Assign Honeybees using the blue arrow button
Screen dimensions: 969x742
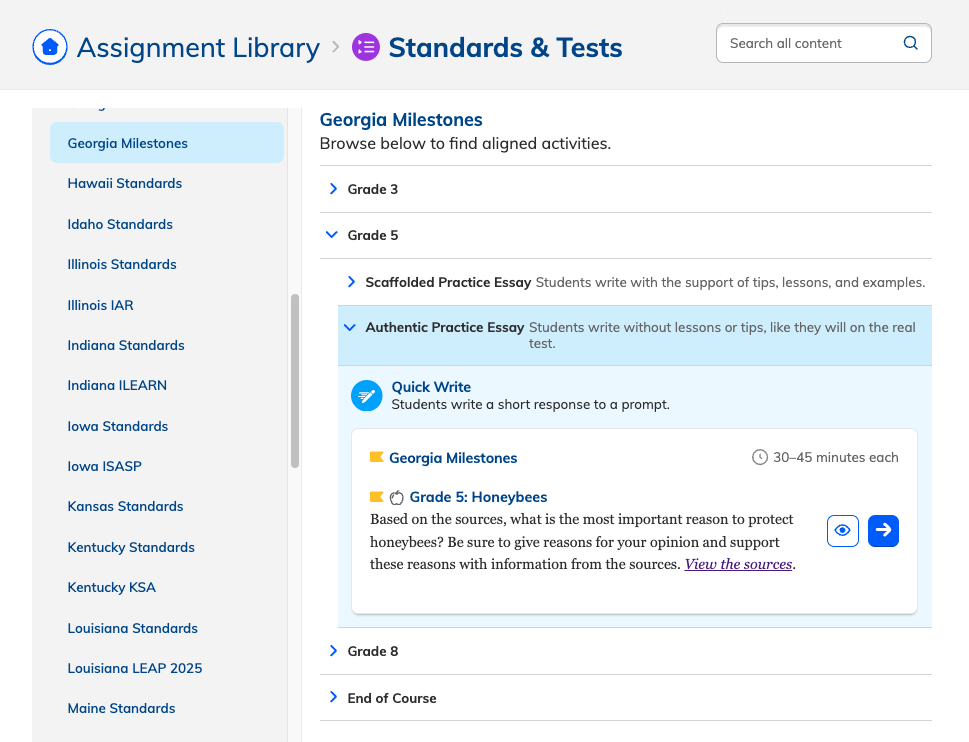883,531
